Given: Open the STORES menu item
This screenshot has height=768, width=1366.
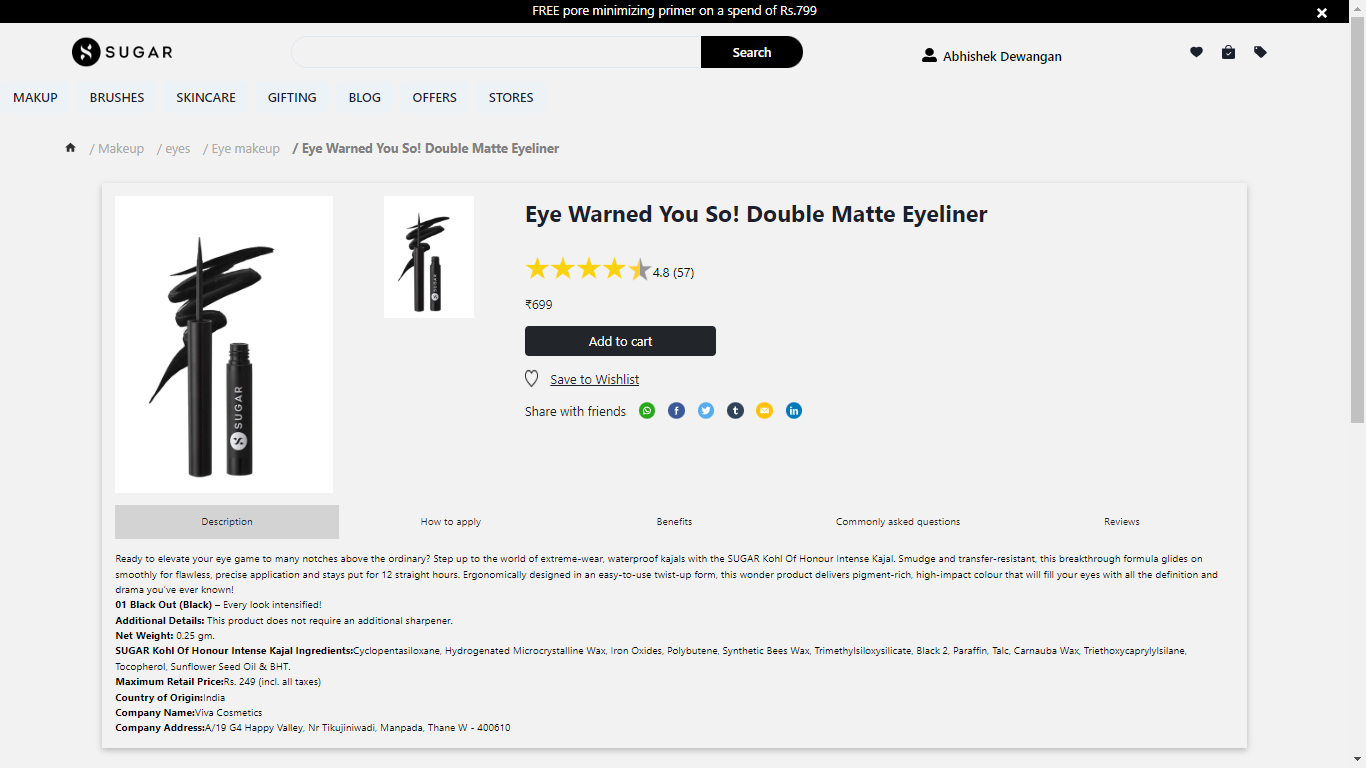Looking at the screenshot, I should click(511, 98).
